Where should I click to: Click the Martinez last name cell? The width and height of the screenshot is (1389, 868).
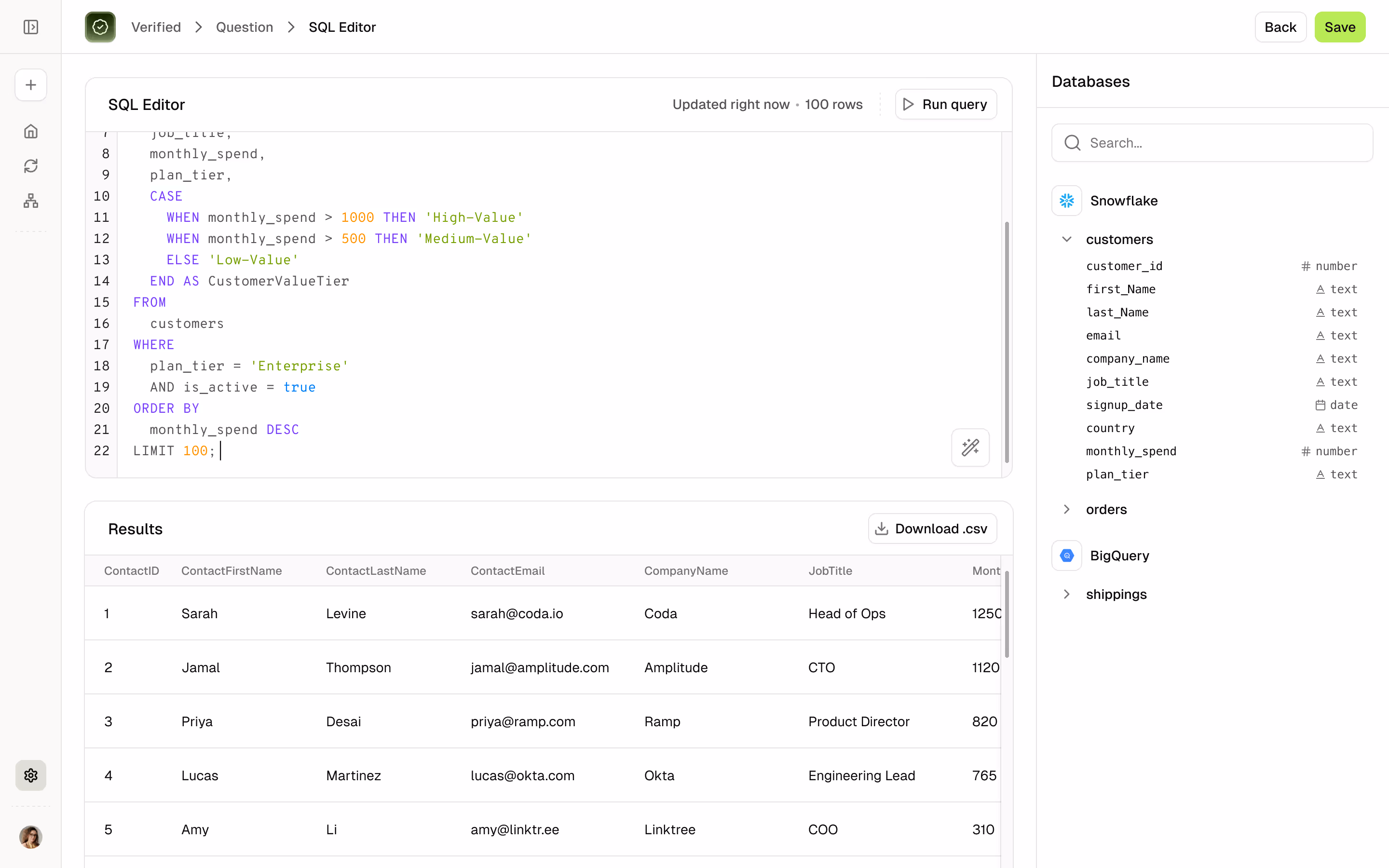353,775
